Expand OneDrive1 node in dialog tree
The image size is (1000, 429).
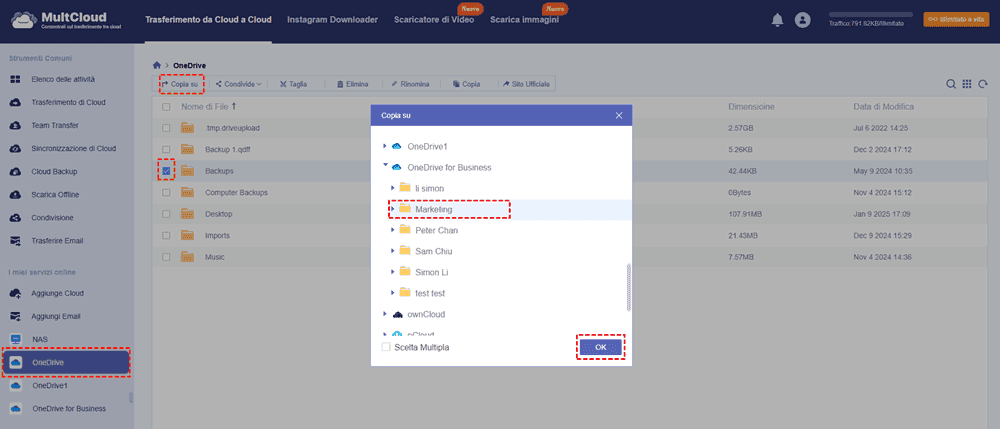coord(385,146)
